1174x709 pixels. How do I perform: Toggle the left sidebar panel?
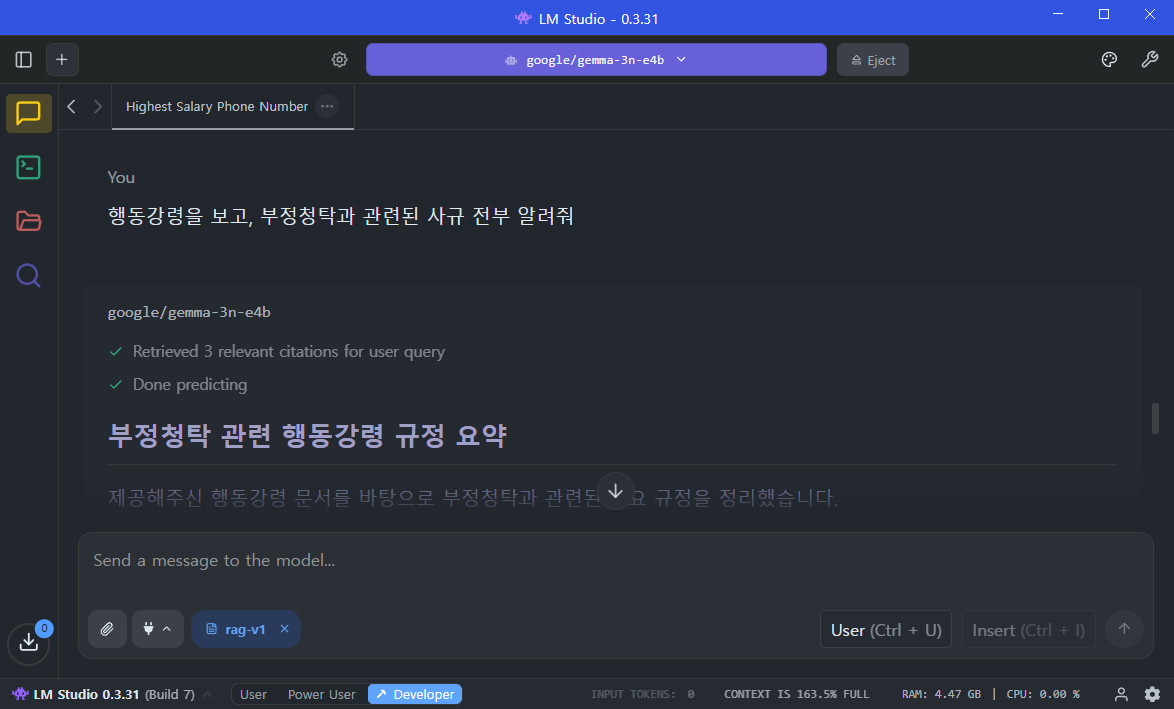(24, 60)
